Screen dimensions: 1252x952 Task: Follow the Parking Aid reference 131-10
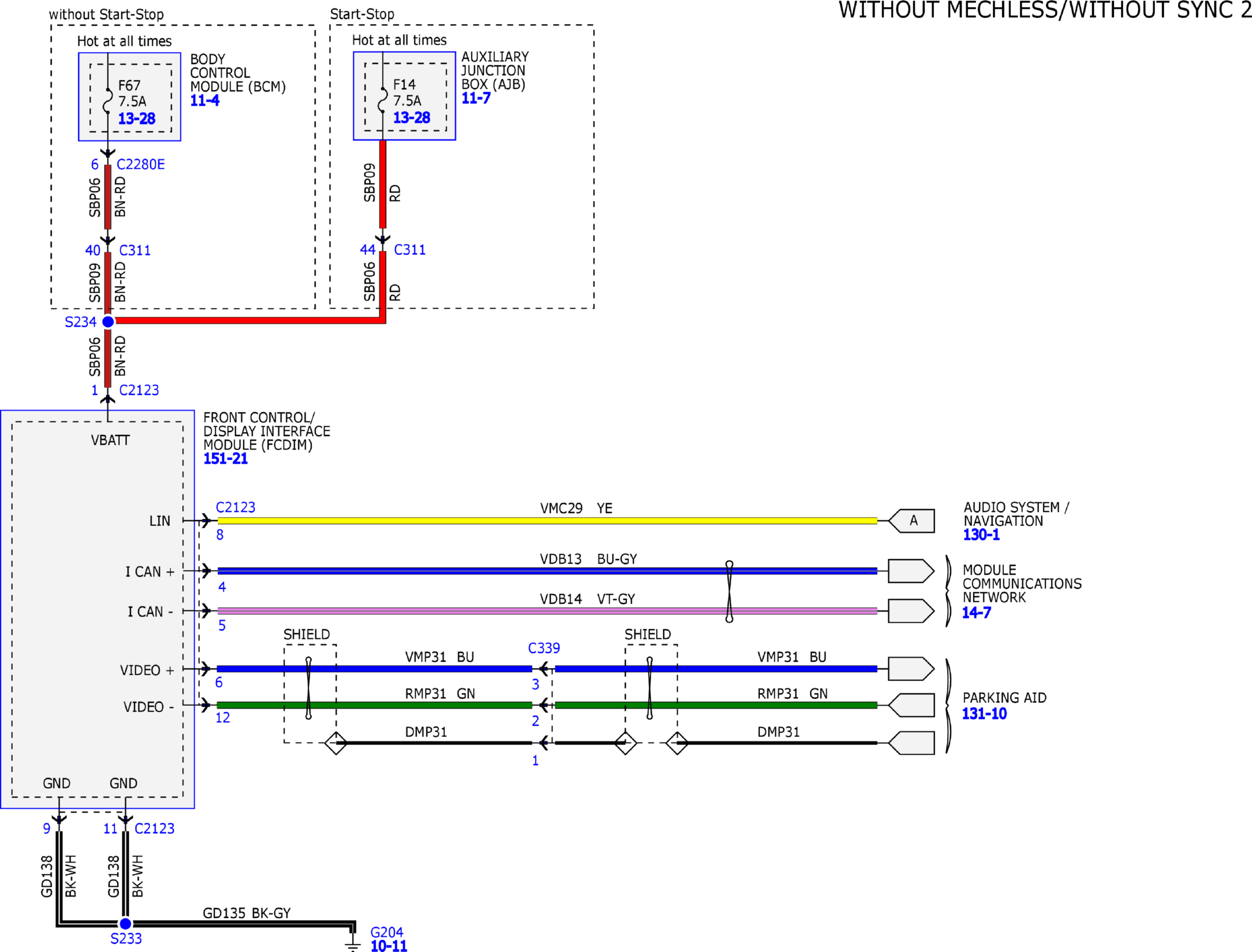[x=984, y=713]
